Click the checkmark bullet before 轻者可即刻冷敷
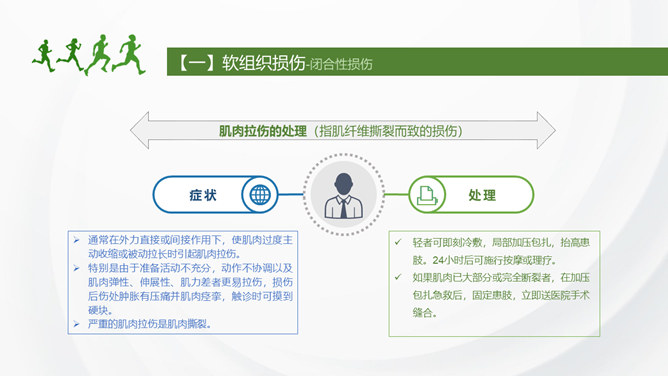The image size is (668, 376). (398, 242)
